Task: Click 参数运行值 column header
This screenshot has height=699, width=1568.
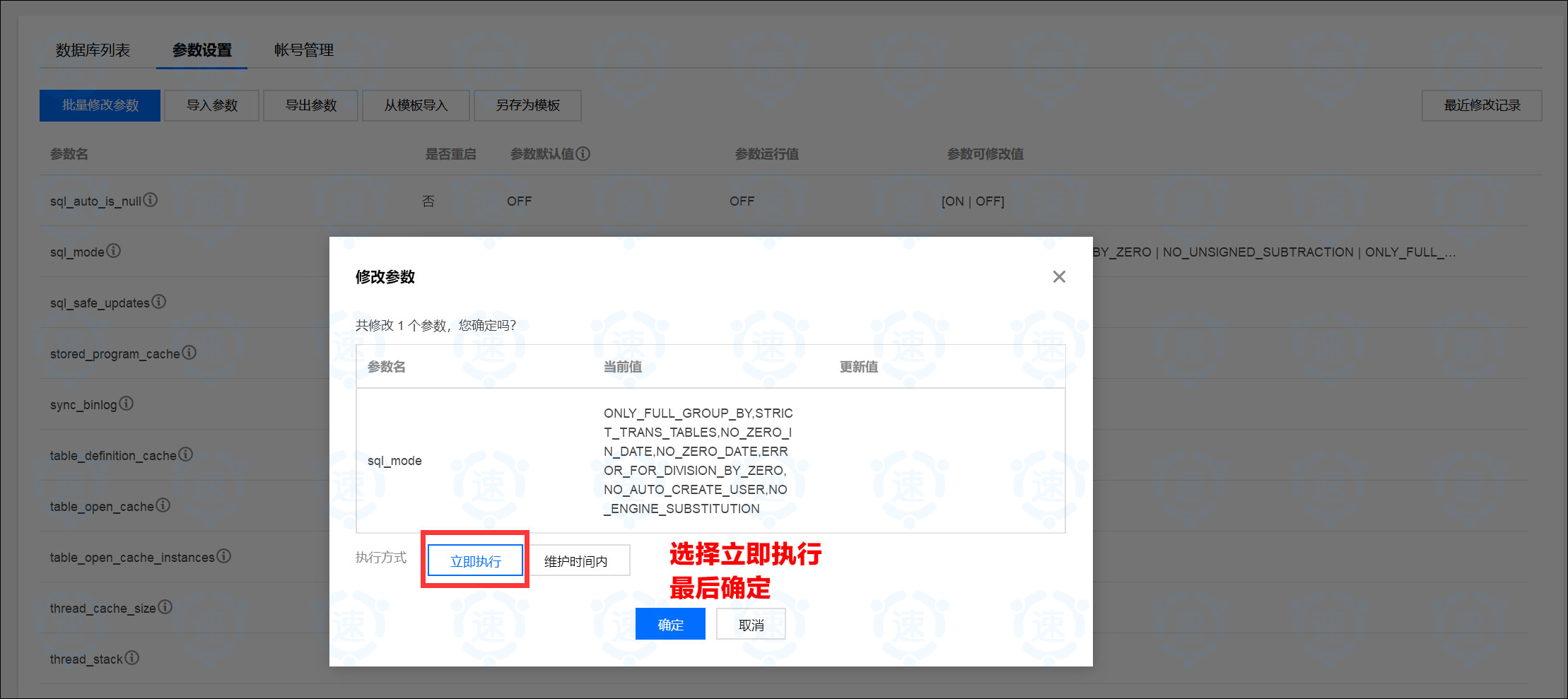Action: (x=767, y=154)
